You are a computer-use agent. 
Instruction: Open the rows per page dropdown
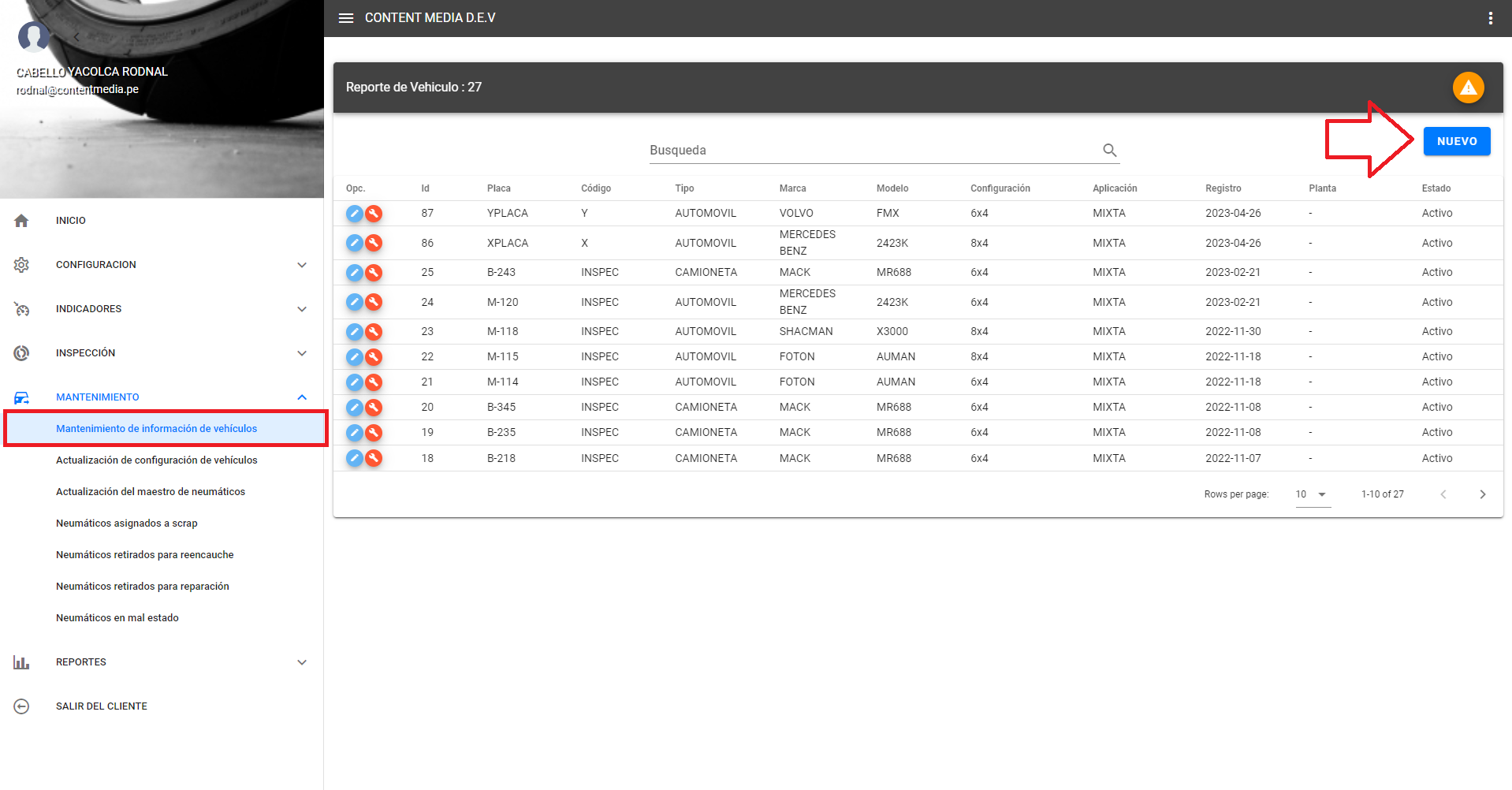coord(1313,494)
